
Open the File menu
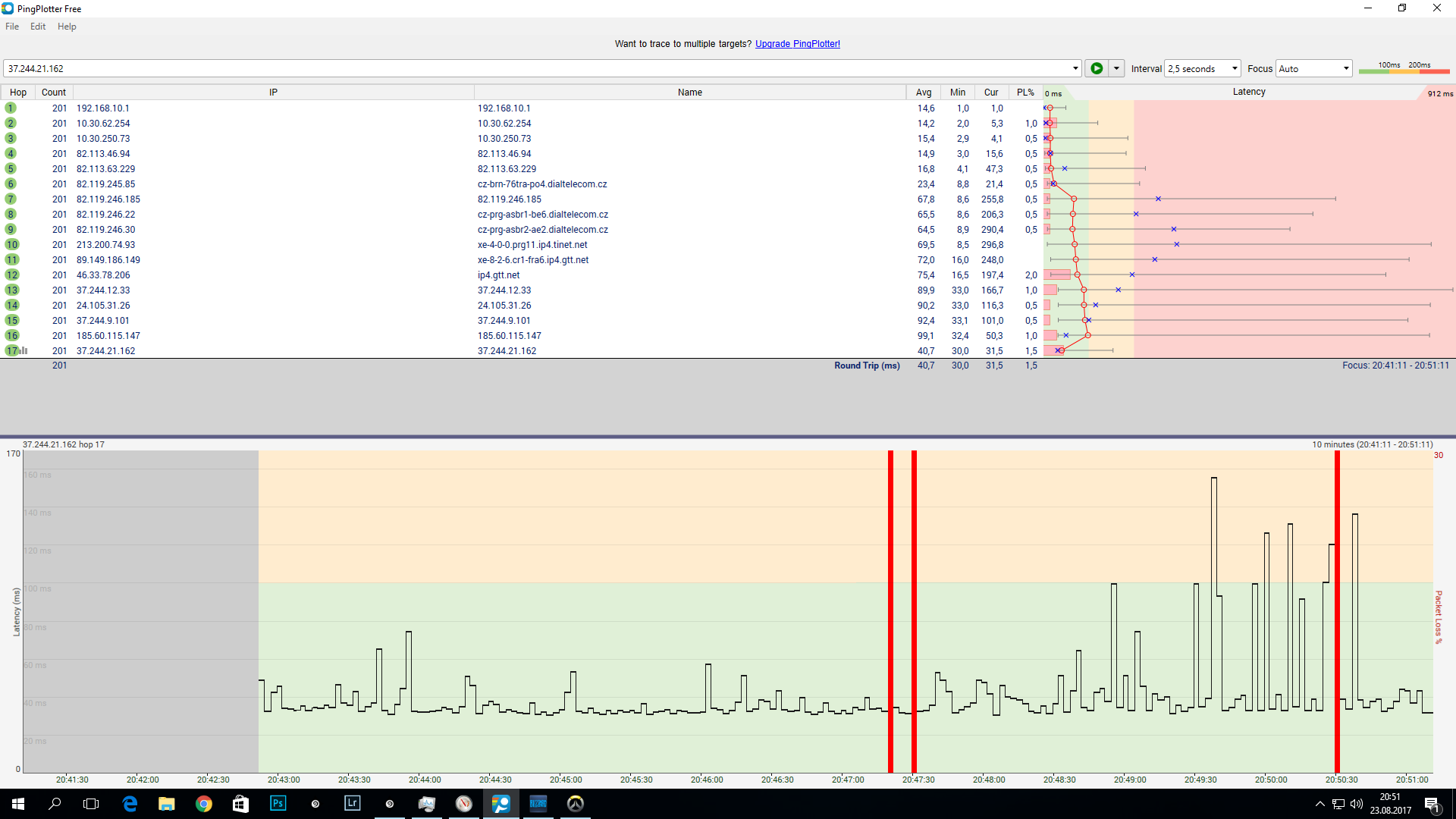click(12, 27)
